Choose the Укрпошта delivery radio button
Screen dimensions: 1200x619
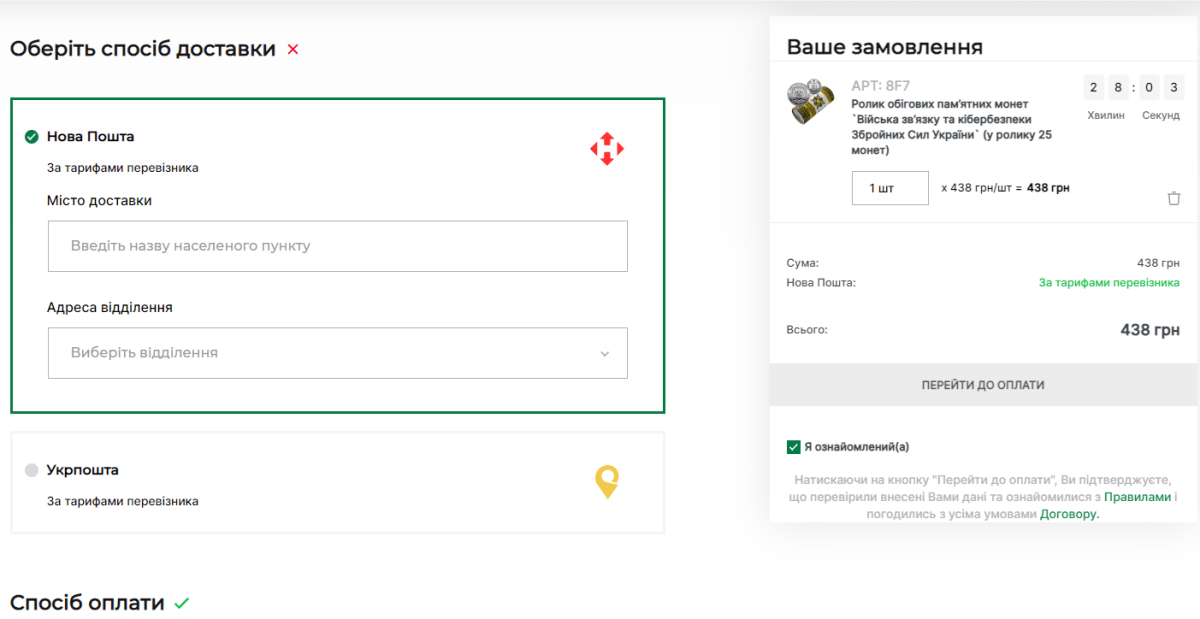(x=32, y=470)
